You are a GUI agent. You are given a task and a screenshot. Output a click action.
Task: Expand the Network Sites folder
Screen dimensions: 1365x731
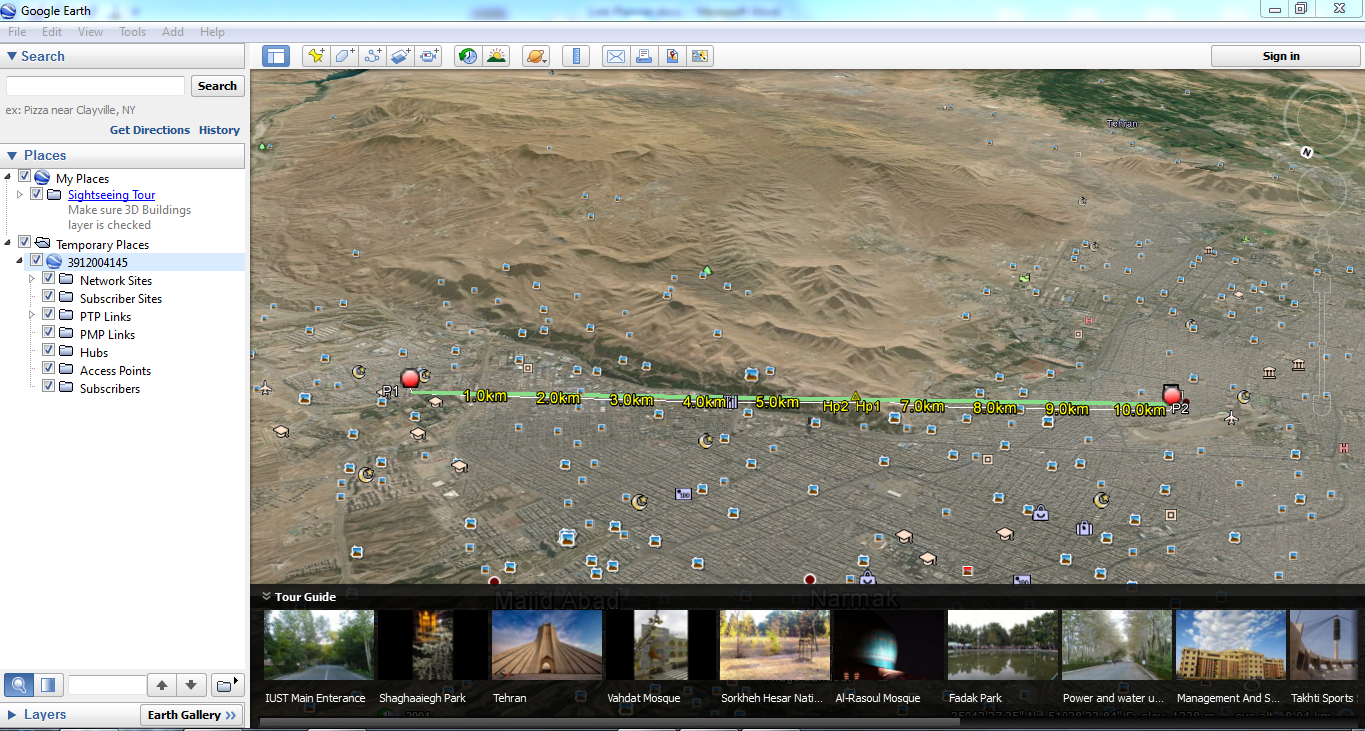[x=32, y=279]
